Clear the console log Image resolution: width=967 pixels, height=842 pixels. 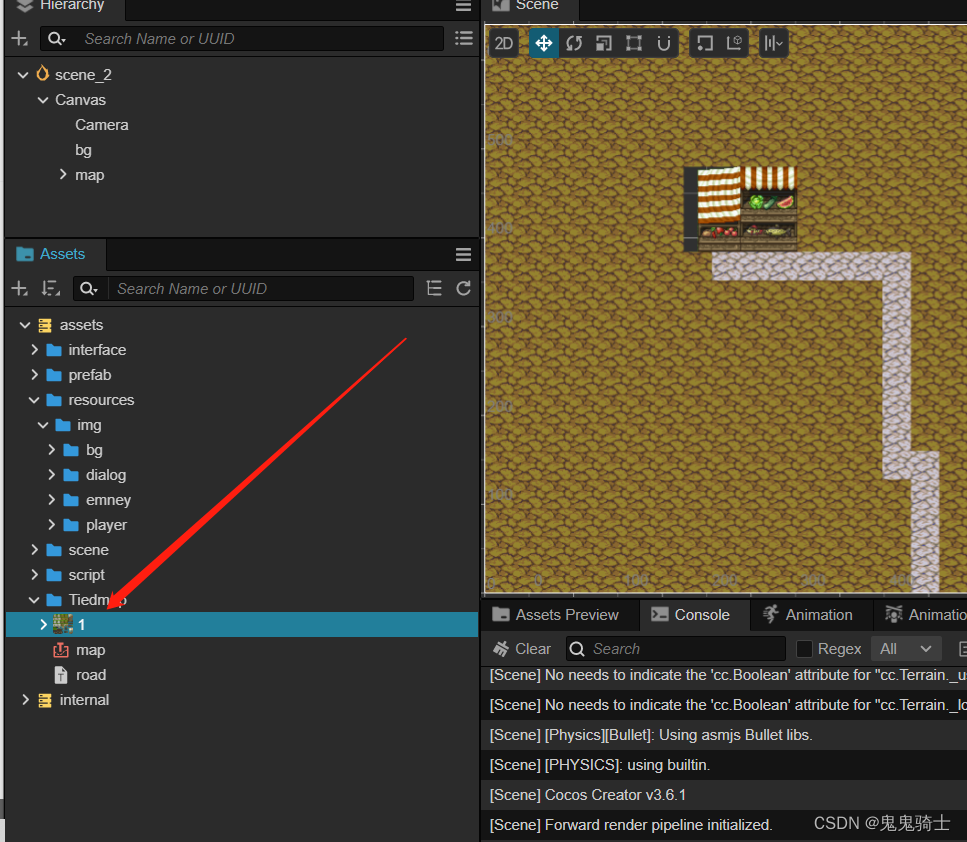click(x=522, y=649)
